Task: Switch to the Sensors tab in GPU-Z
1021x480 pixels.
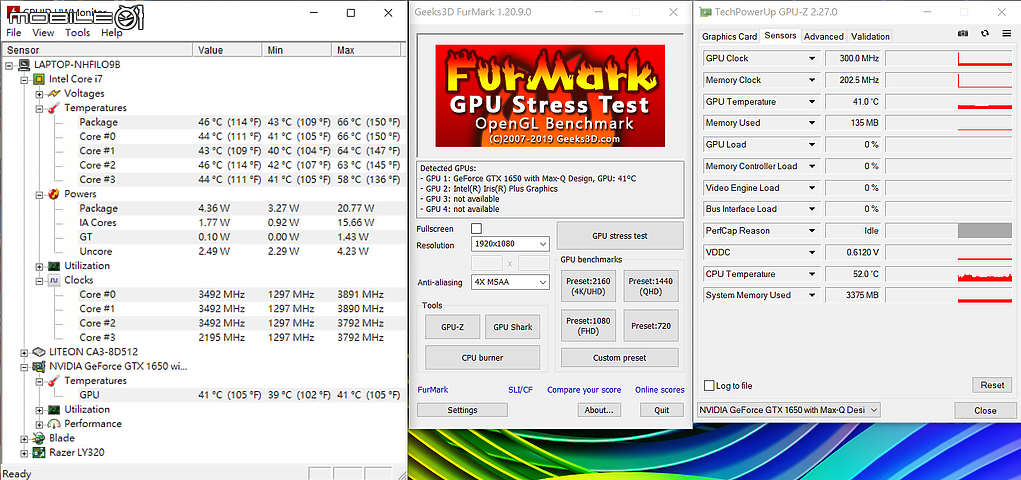Action: coord(781,36)
